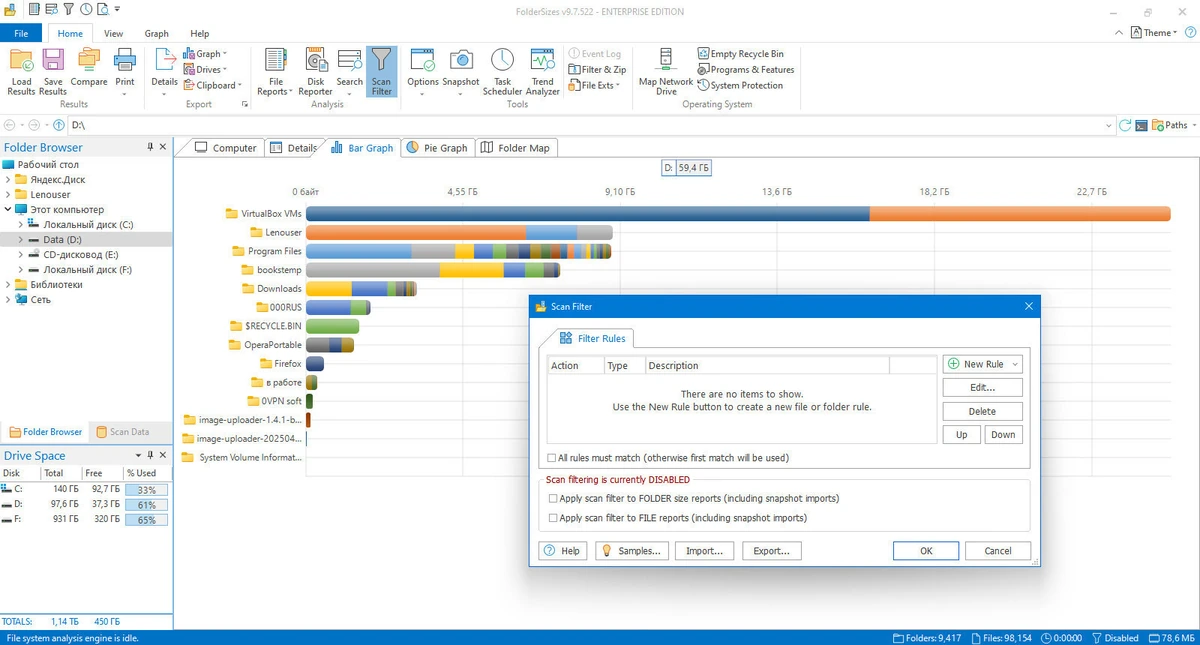Click the Scan Filter ribbon icon
Viewport: 1200px width, 645px height.
(381, 71)
